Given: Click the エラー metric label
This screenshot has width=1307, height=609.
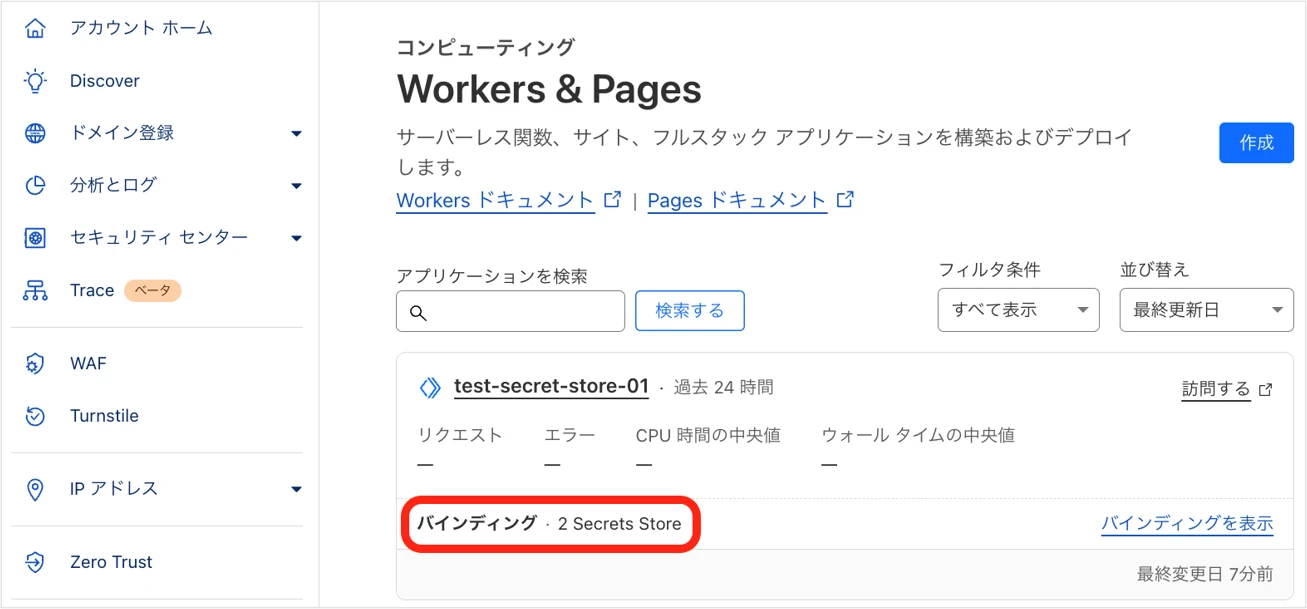Looking at the screenshot, I should pyautogui.click(x=570, y=435).
